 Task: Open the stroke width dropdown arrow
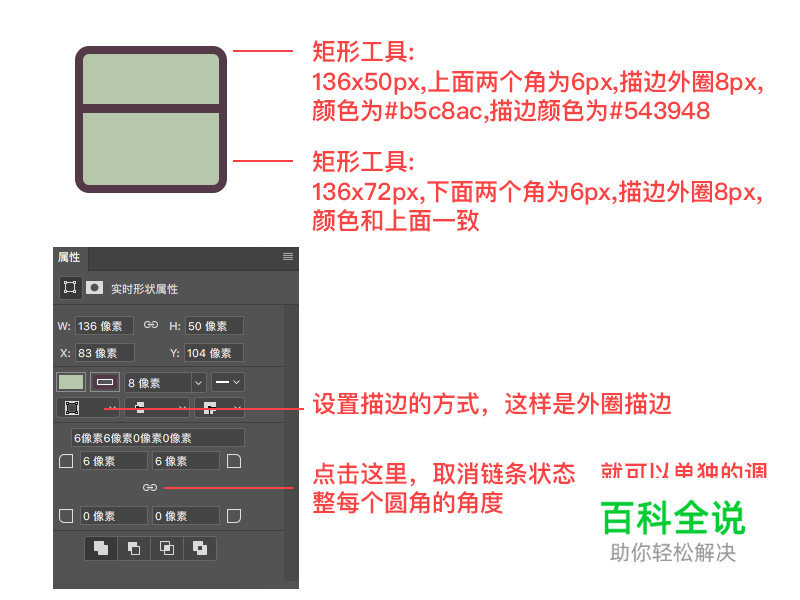[198, 382]
